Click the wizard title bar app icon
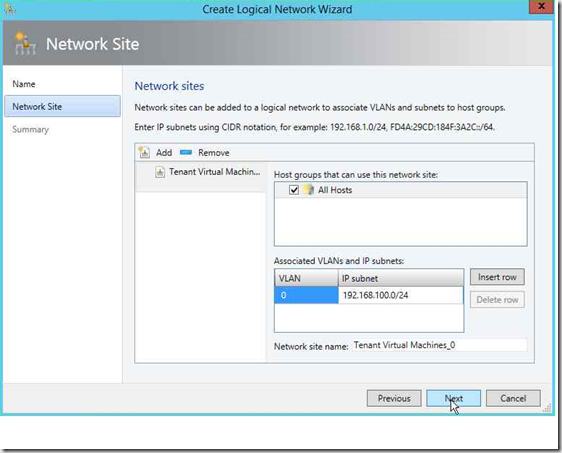The height and width of the screenshot is (453, 562). tap(10, 9)
